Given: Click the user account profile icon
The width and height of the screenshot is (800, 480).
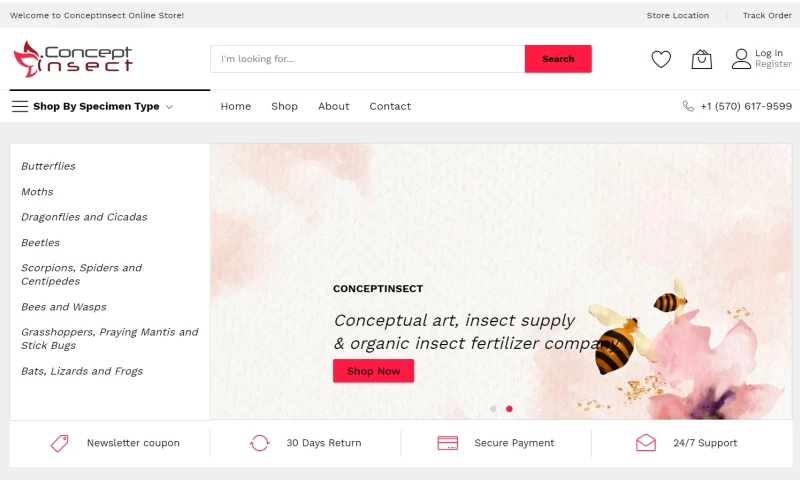Looking at the screenshot, I should pyautogui.click(x=741, y=59).
